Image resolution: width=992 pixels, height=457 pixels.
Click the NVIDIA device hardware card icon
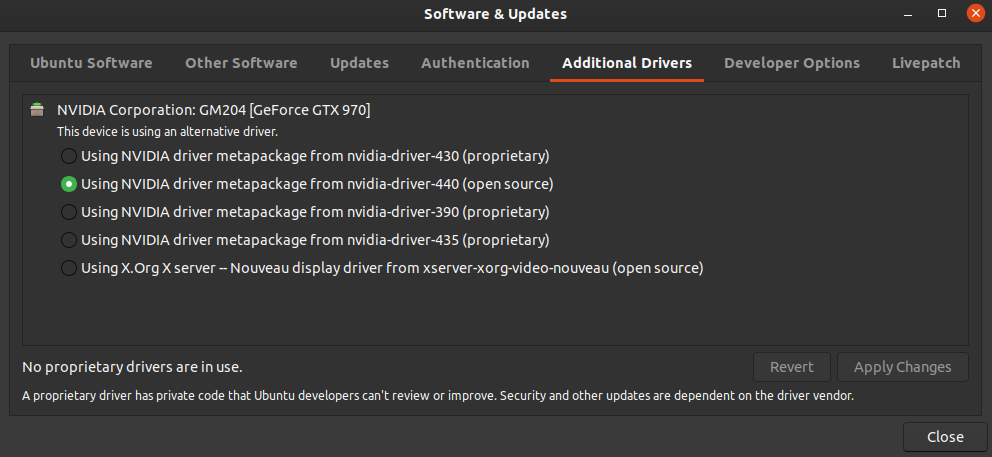tap(37, 110)
